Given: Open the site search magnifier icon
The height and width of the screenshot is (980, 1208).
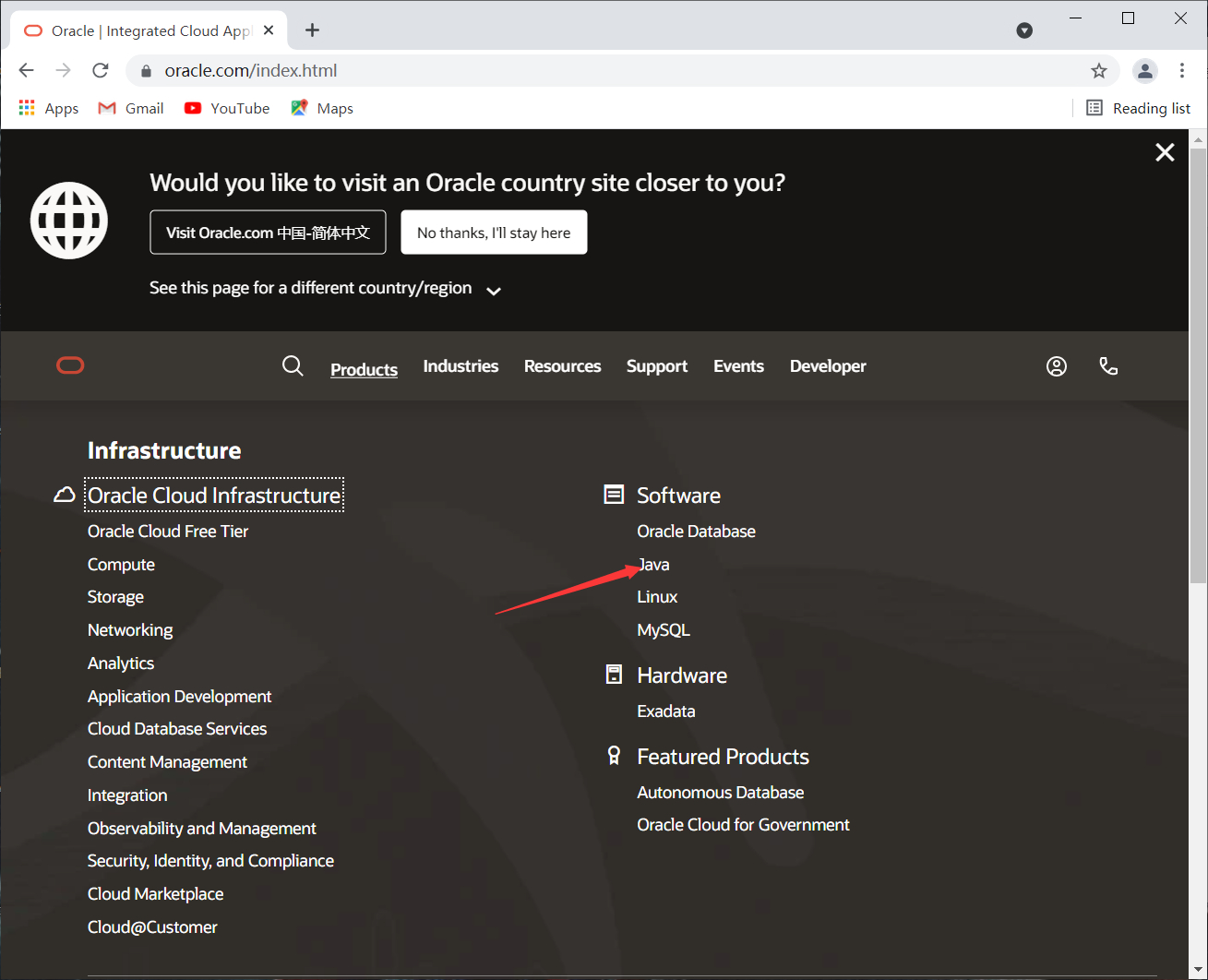Looking at the screenshot, I should coord(293,366).
